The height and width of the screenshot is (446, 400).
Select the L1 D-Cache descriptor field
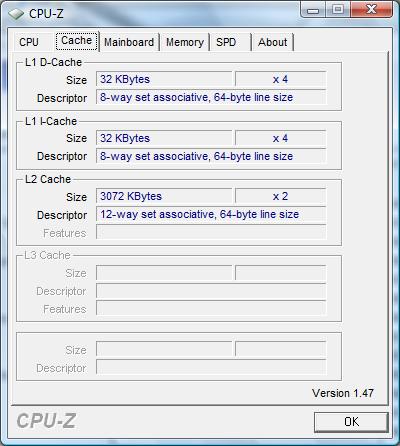click(211, 97)
